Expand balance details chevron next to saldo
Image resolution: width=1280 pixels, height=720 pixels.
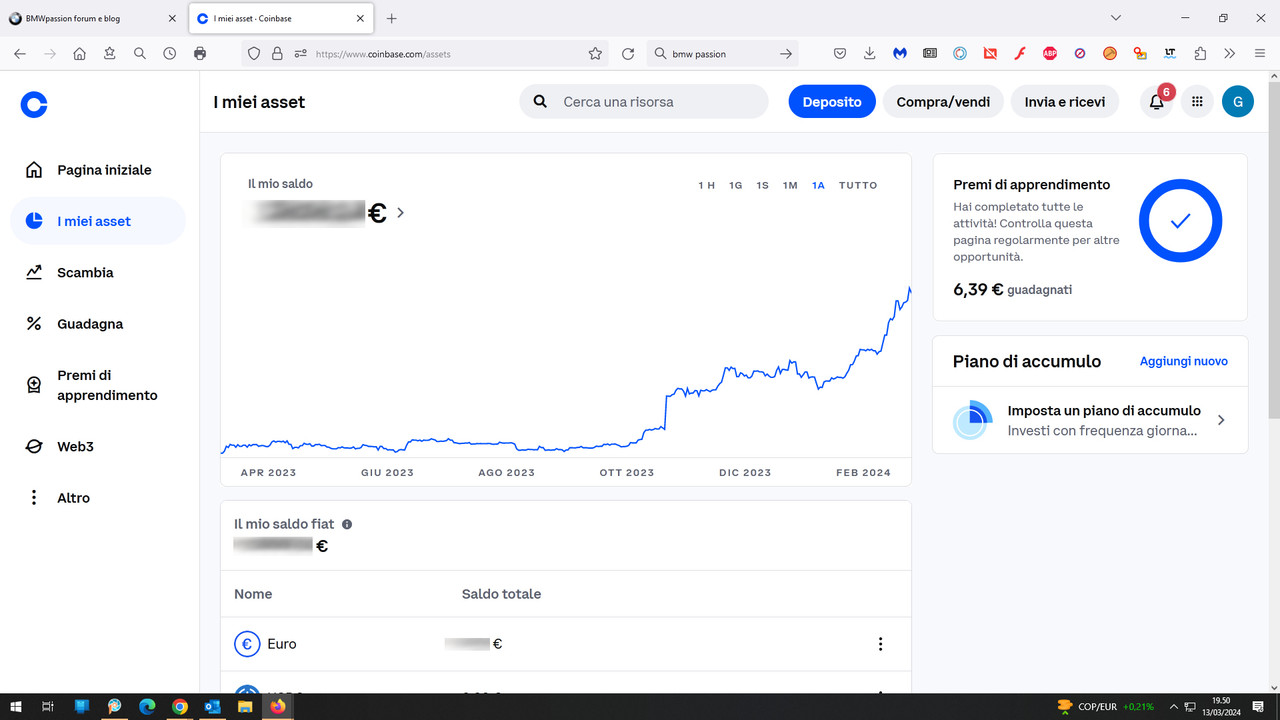pyautogui.click(x=400, y=212)
